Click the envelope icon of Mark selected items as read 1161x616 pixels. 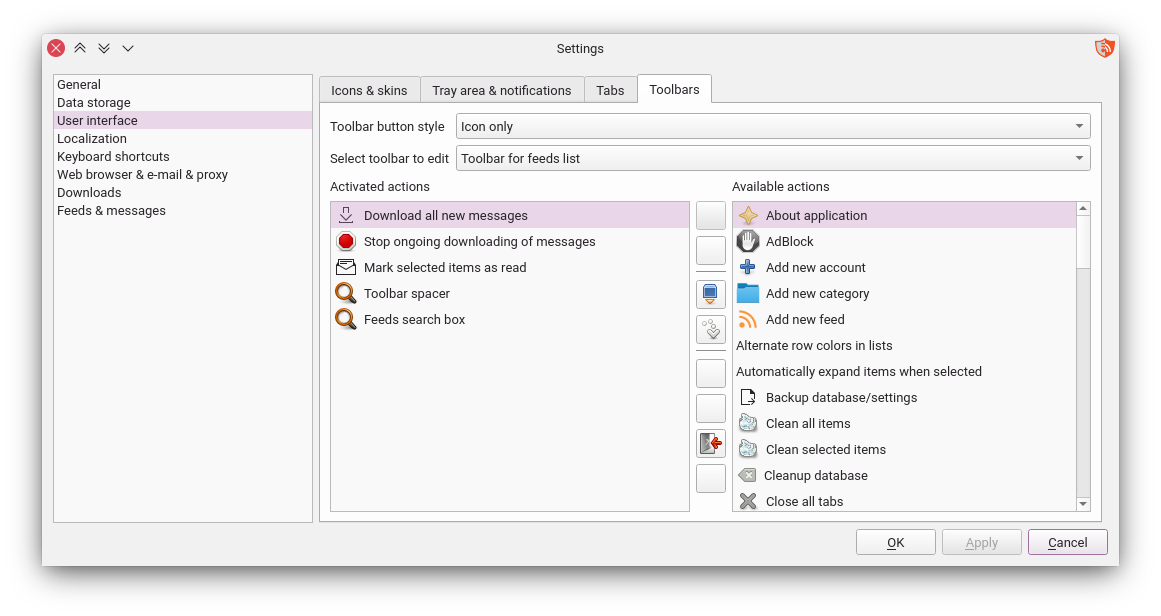pos(346,267)
